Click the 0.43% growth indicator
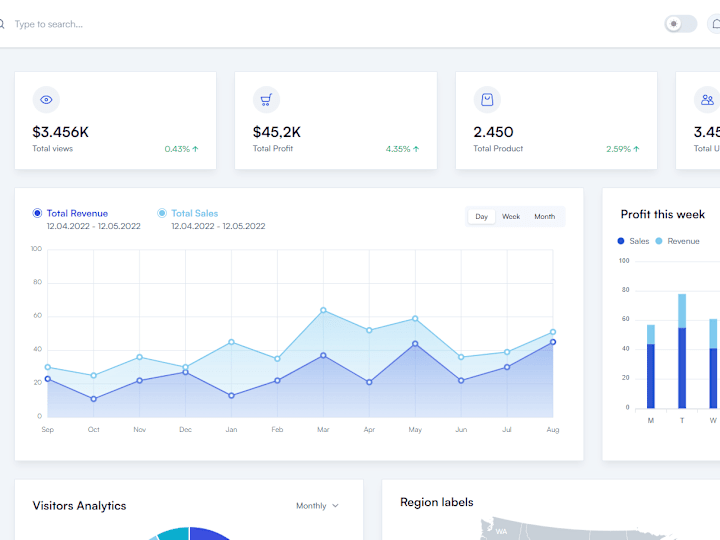Image resolution: width=720 pixels, height=540 pixels. tap(182, 149)
